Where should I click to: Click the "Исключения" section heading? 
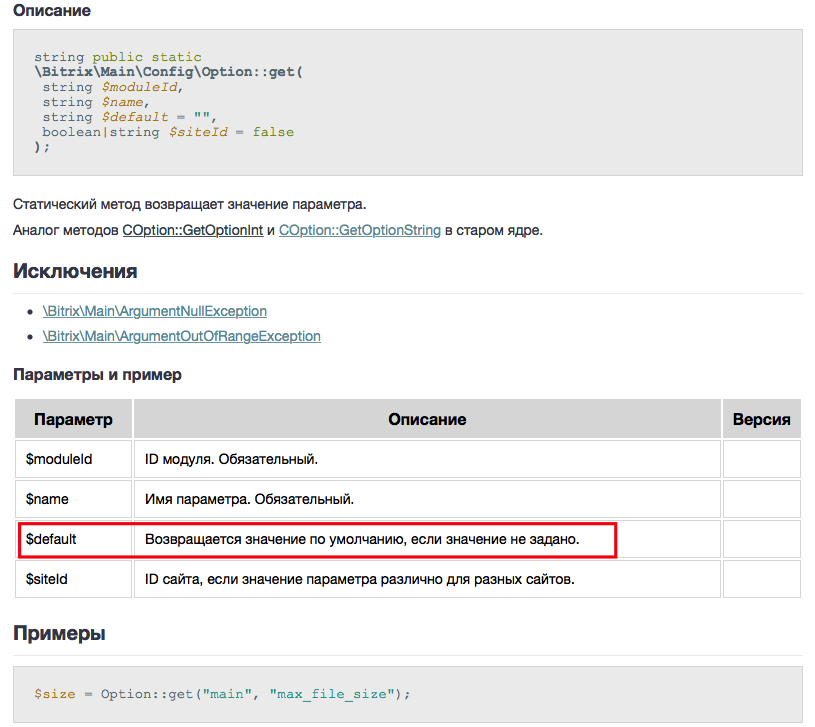click(x=75, y=271)
